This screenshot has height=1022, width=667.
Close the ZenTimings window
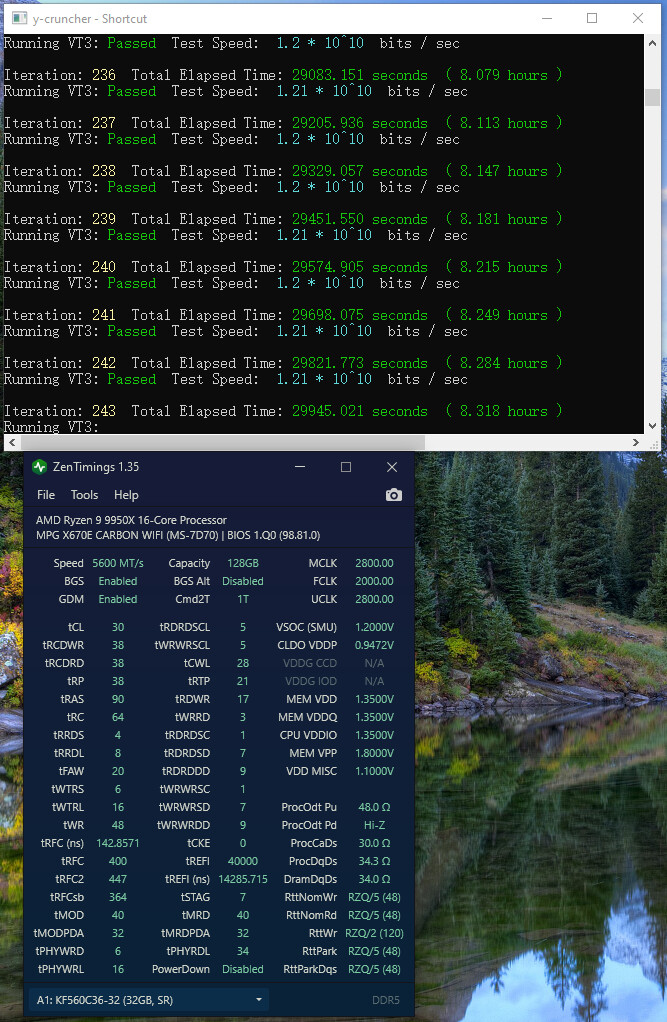392,467
